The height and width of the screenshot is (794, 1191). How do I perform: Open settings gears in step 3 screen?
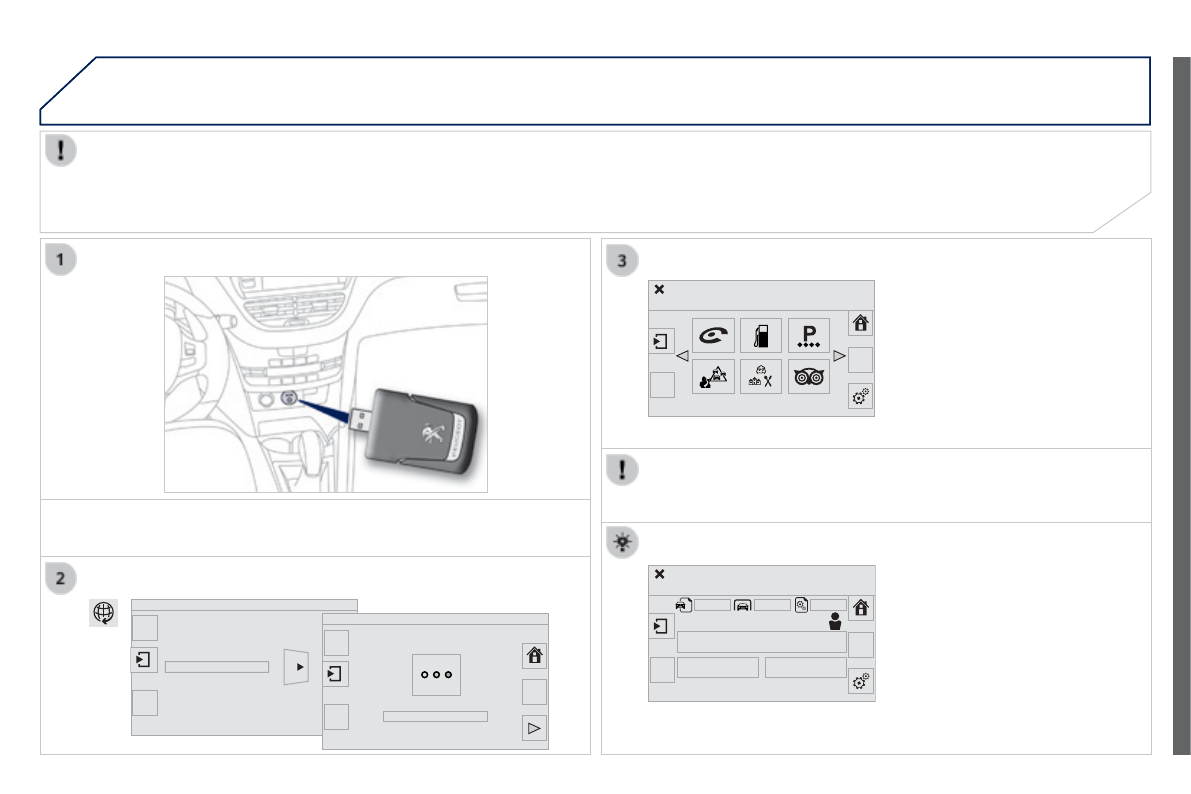click(860, 395)
